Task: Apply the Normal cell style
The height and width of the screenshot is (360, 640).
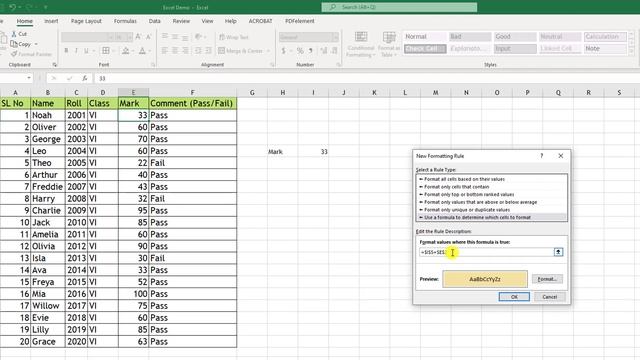Action: [x=425, y=37]
